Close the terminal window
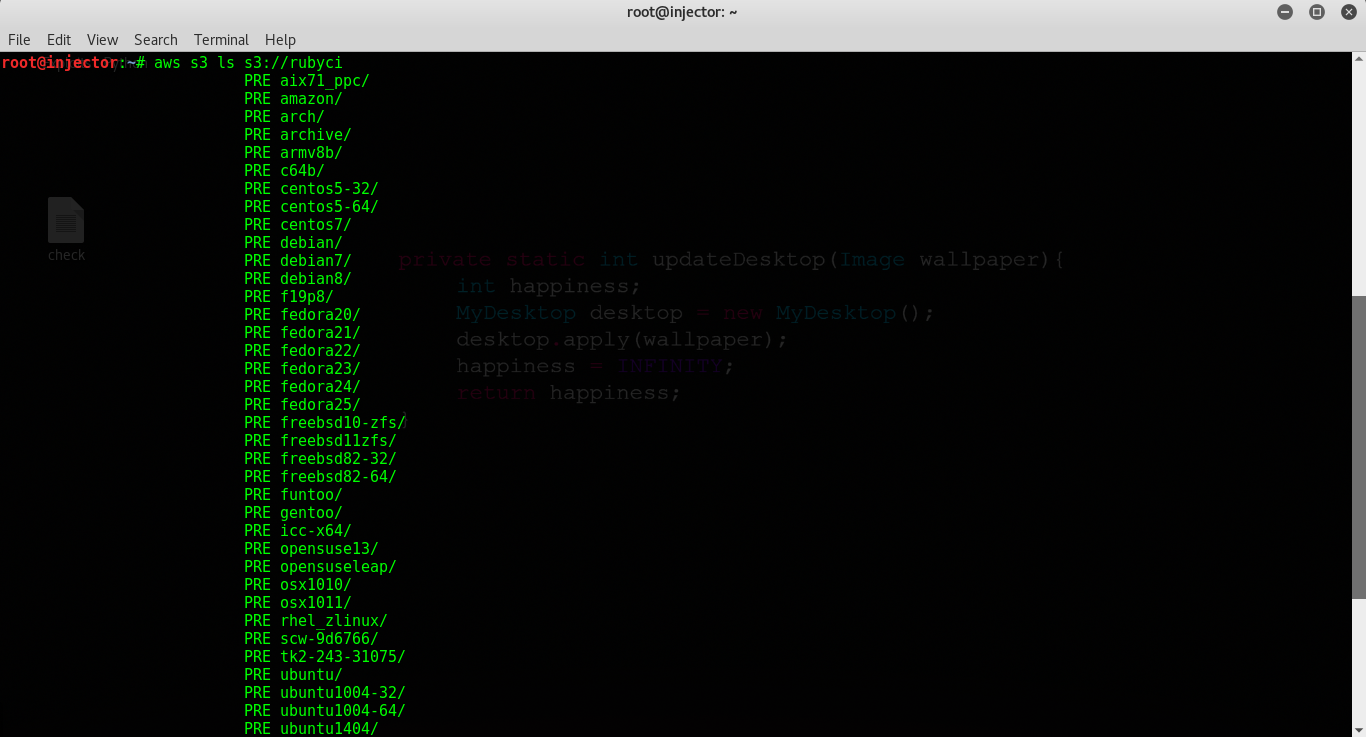Viewport: 1366px width, 737px height. coord(1349,12)
